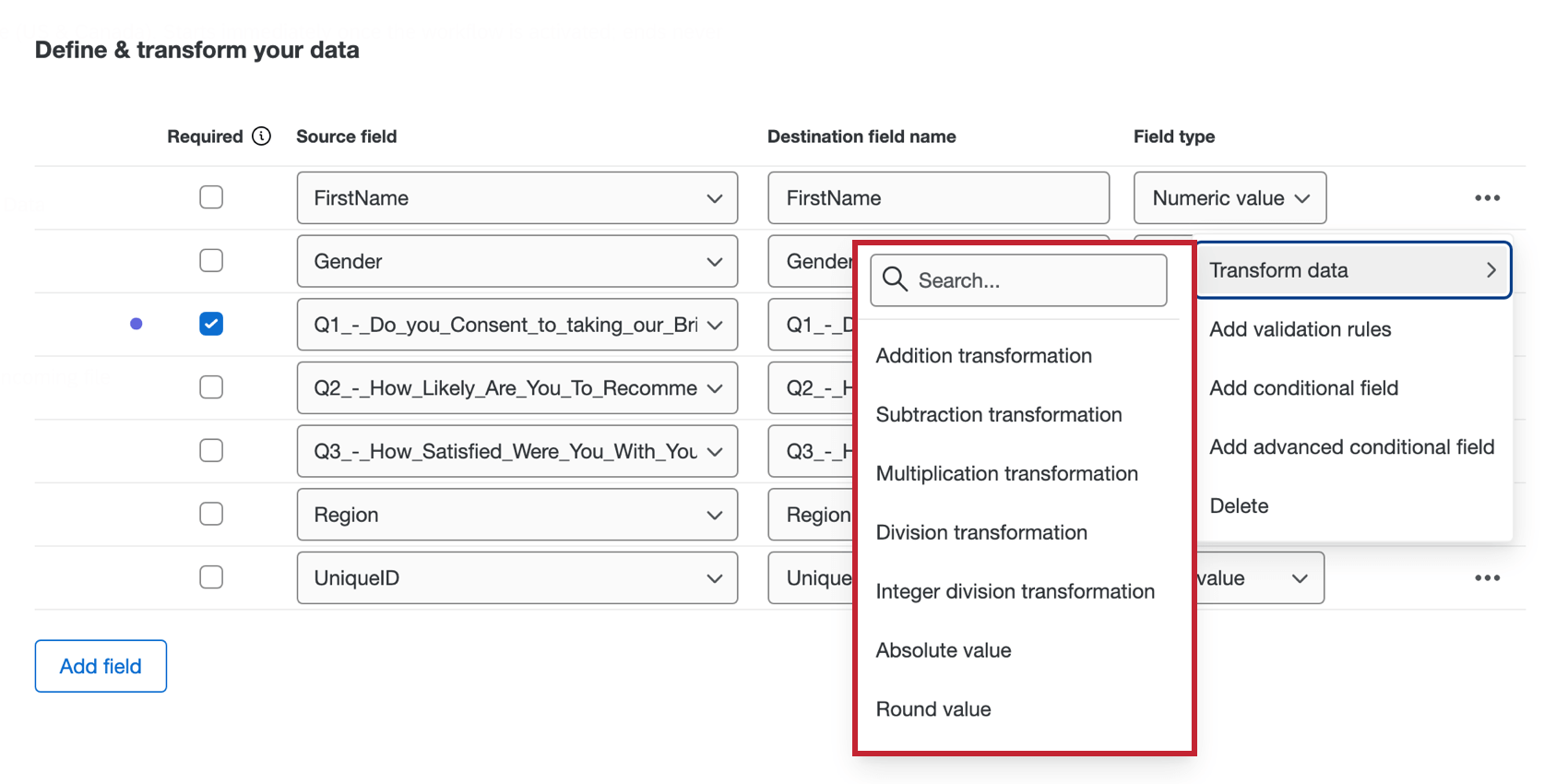
Task: Select Addition transformation from the list
Action: 983,356
